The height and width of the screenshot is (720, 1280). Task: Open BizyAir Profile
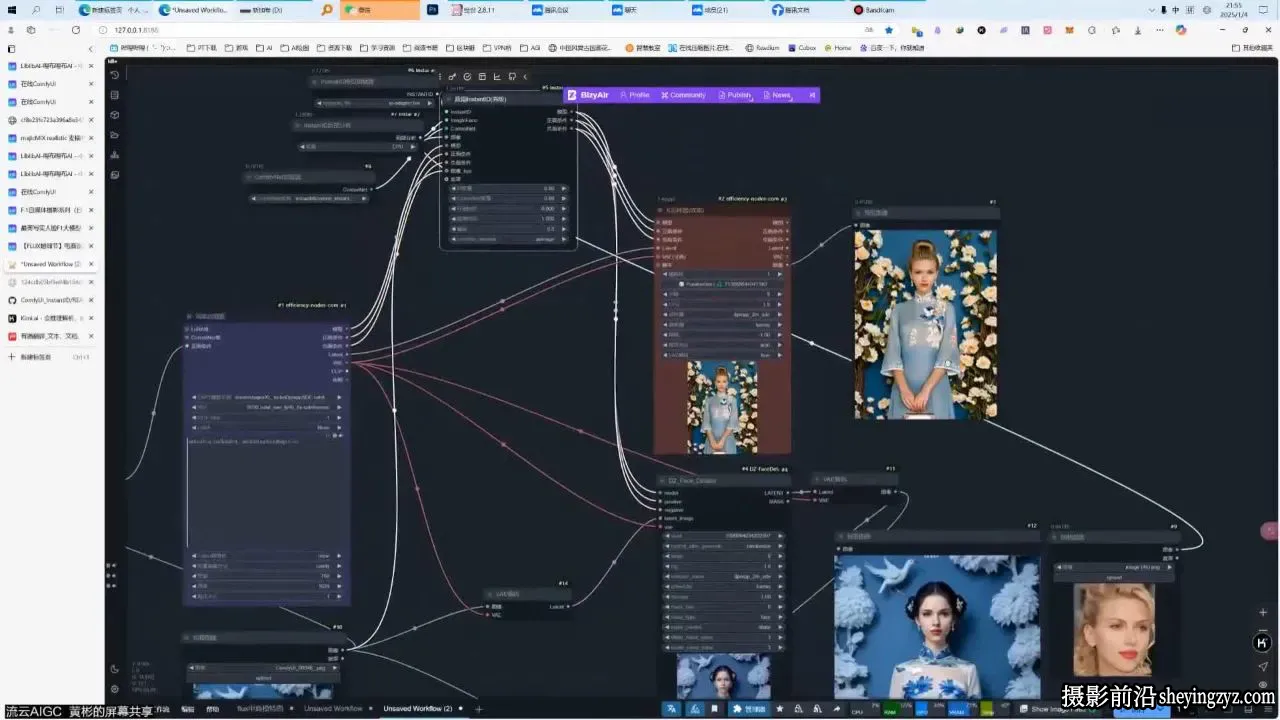[635, 95]
